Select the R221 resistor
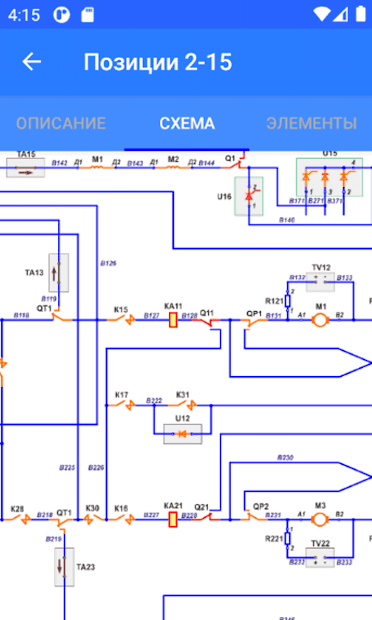Screen dimensions: 372x620 point(287,538)
